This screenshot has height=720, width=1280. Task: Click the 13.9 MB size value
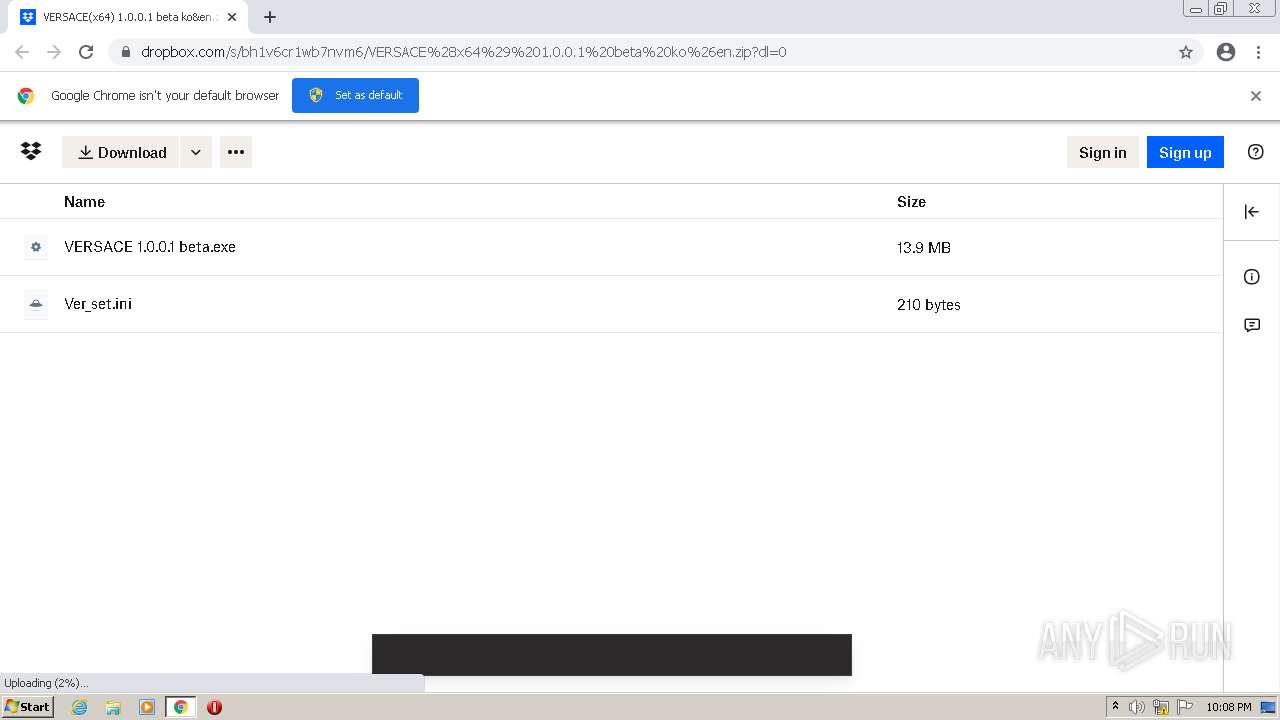[x=924, y=248]
